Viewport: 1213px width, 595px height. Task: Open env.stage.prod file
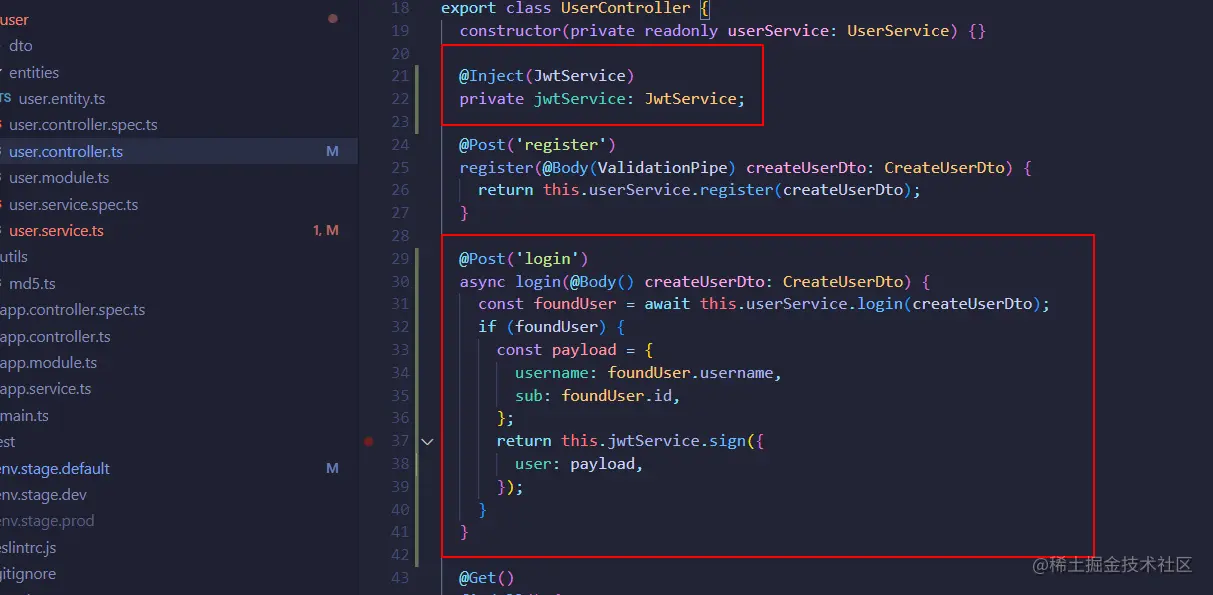coord(47,521)
